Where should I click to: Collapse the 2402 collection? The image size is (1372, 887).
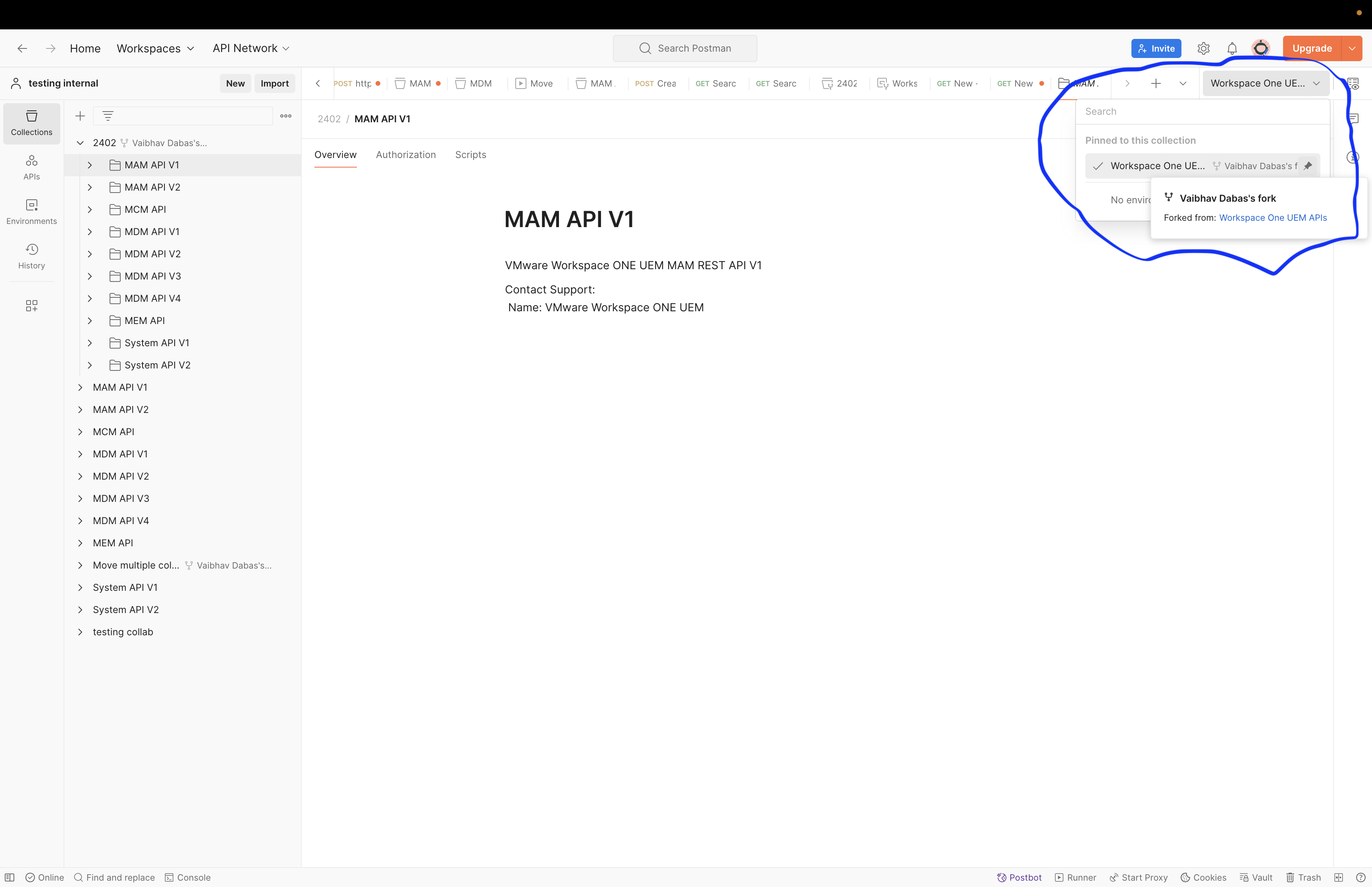(80, 142)
